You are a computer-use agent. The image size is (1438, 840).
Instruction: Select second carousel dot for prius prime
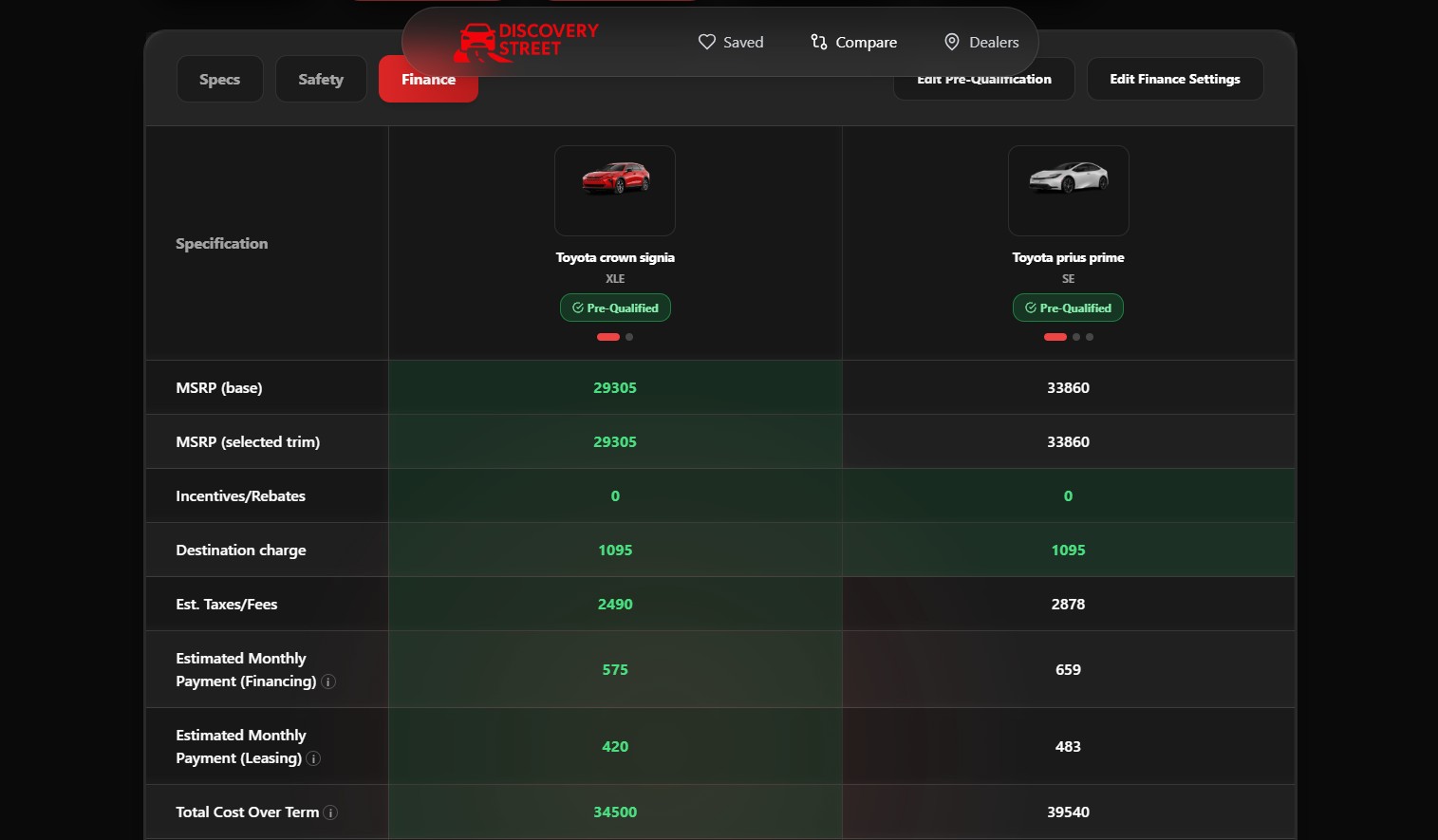tap(1076, 337)
